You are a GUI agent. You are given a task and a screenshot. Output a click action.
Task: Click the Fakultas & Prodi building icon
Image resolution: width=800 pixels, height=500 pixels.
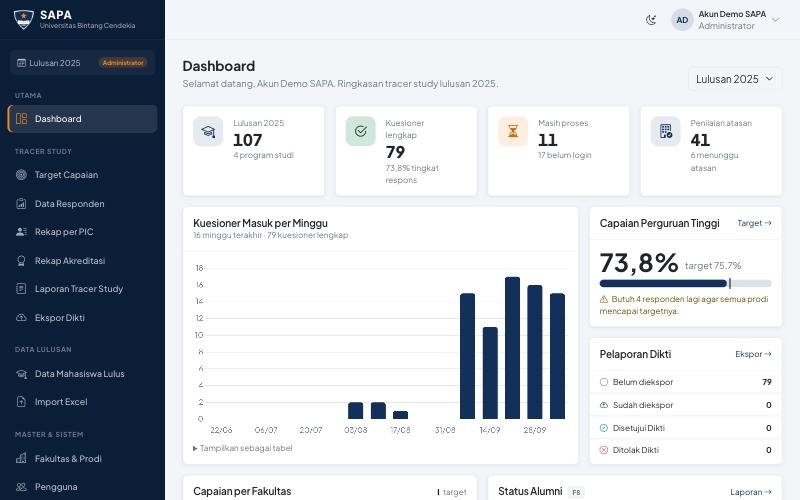pos(21,458)
